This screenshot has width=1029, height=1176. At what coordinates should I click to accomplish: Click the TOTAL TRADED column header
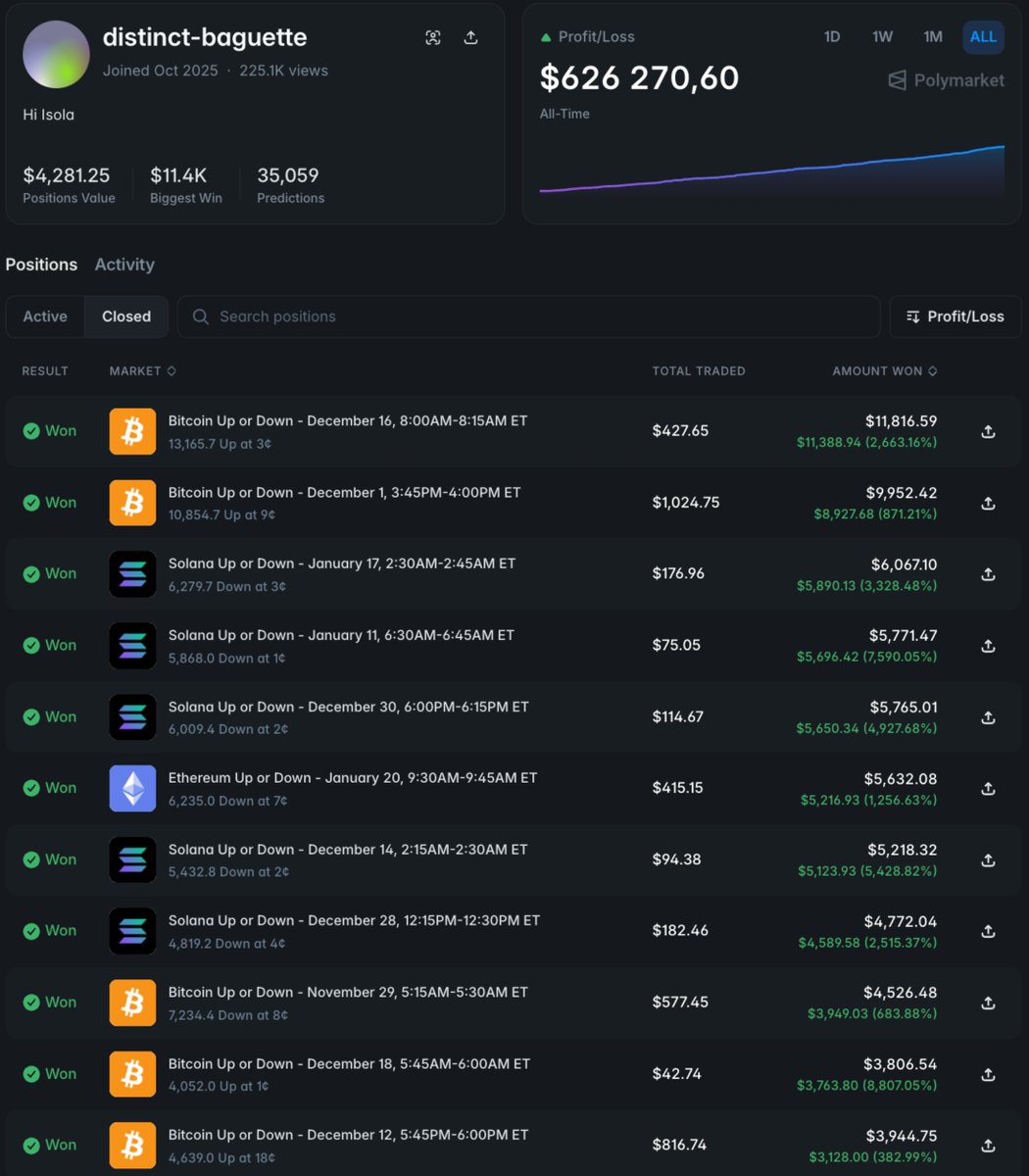pos(699,371)
